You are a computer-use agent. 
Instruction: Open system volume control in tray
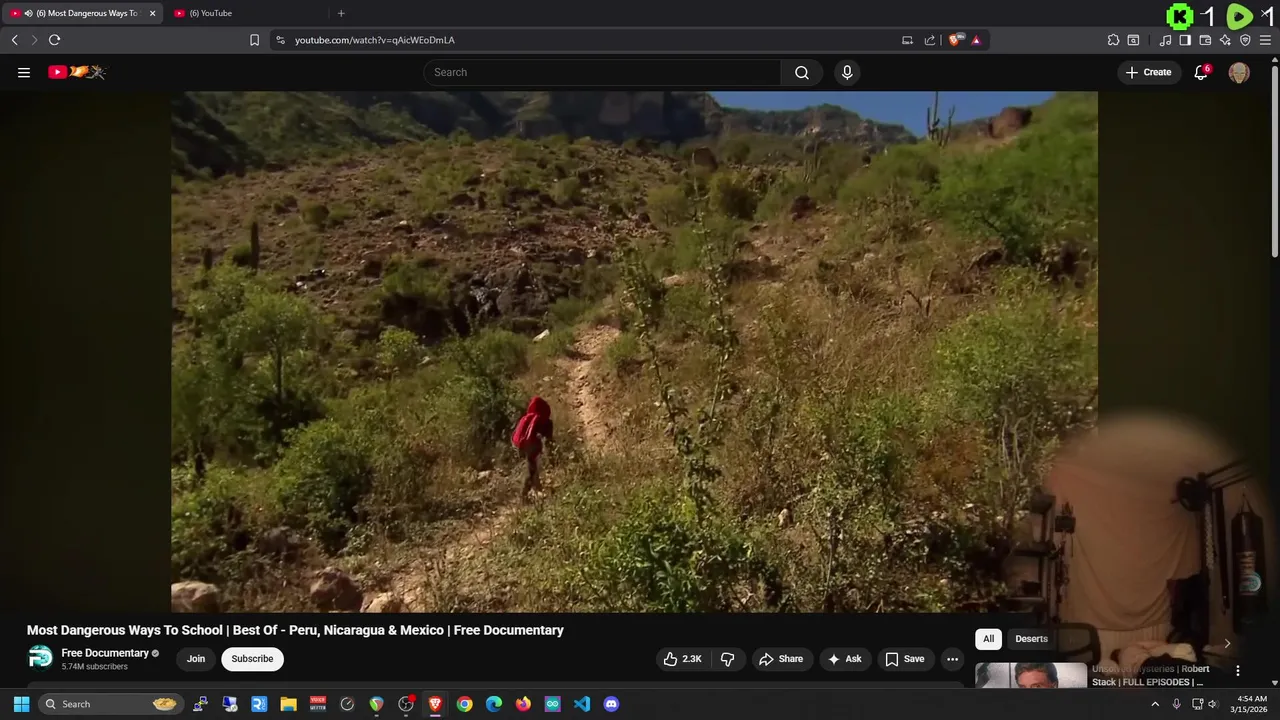coord(1214,704)
